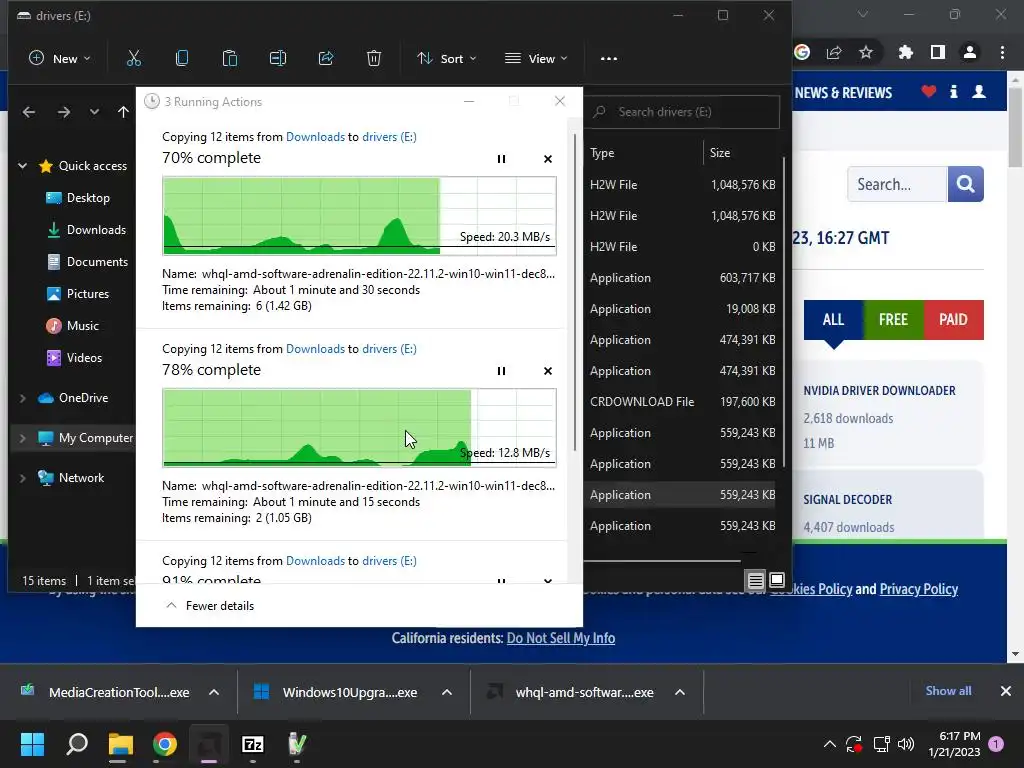This screenshot has height=768, width=1024.
Task: Cancel the 70% complete copy operation
Action: pyautogui.click(x=548, y=159)
